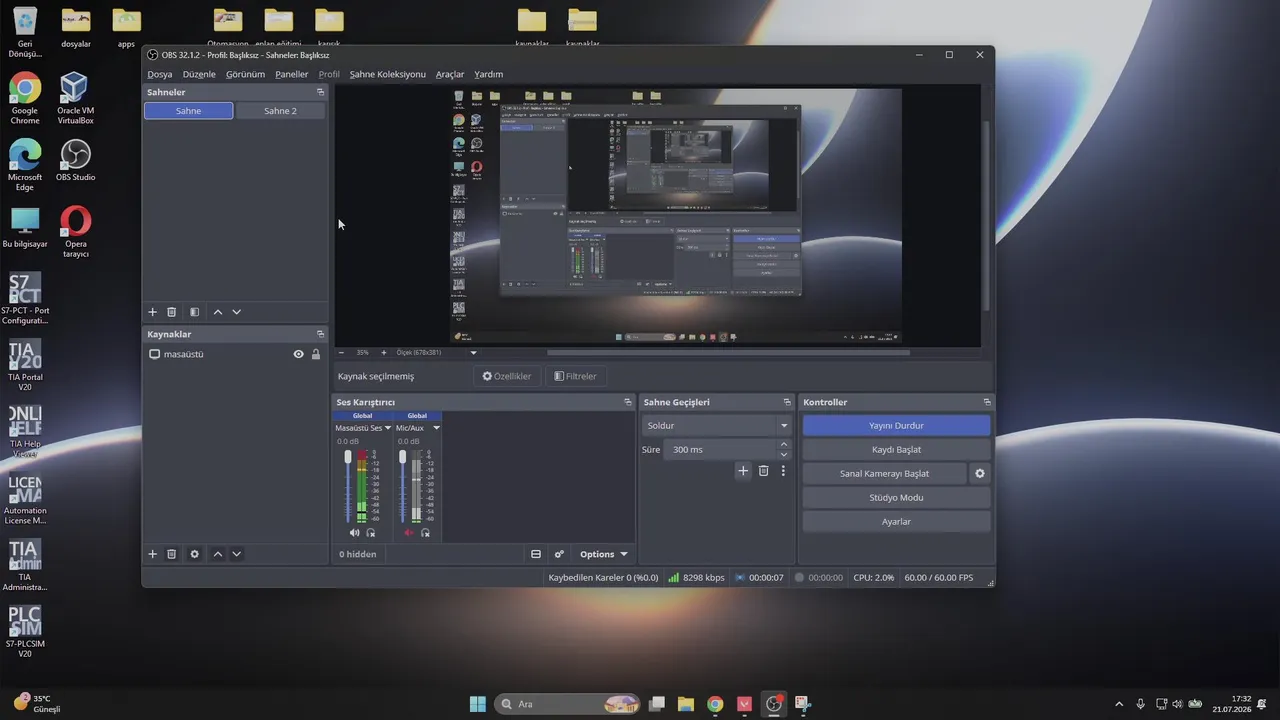Hide masaüstü source with eye icon
Image resolution: width=1280 pixels, height=720 pixels.
[298, 354]
